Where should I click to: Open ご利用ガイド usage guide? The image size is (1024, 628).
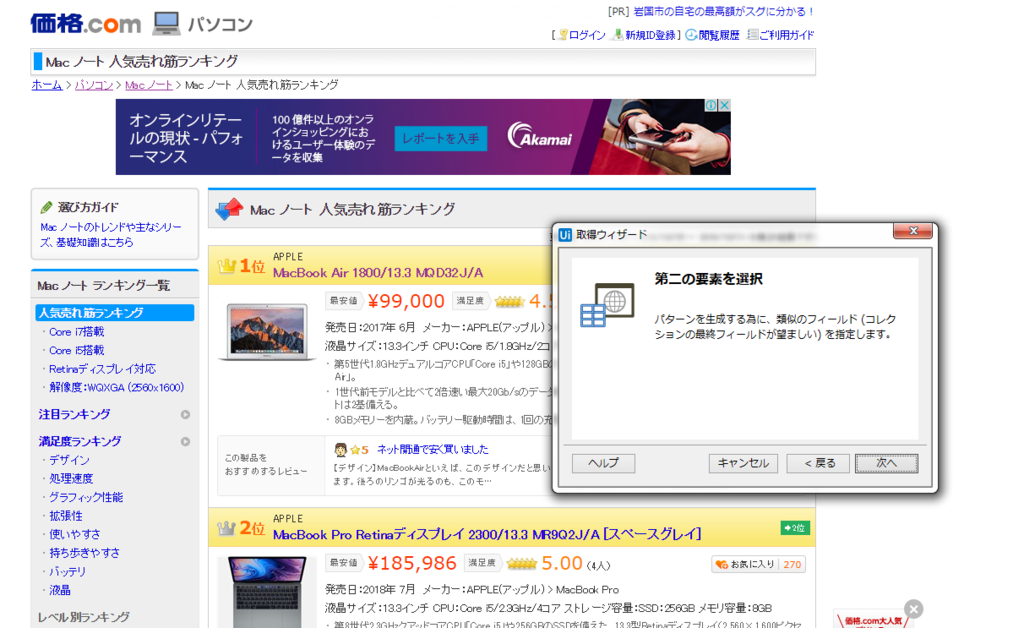click(x=786, y=35)
